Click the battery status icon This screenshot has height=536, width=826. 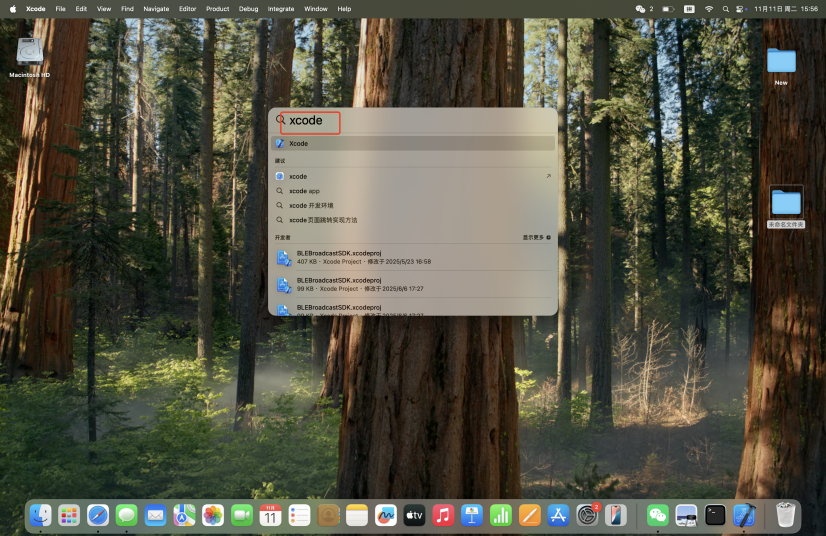(x=668, y=9)
